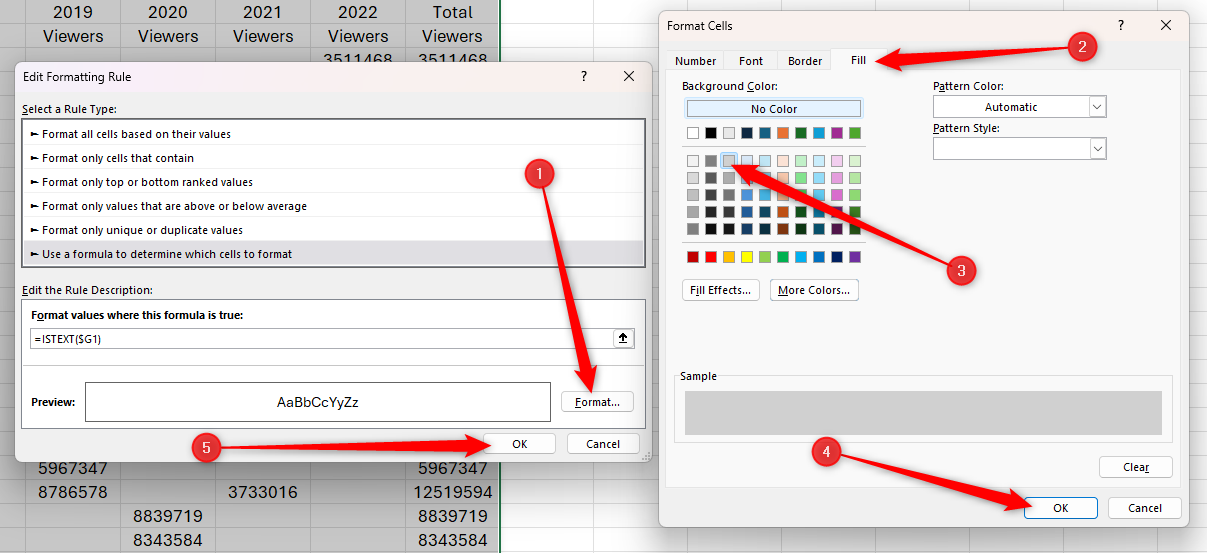1207x553 pixels.
Task: Open the Pattern Style dropdown
Action: (x=1097, y=148)
